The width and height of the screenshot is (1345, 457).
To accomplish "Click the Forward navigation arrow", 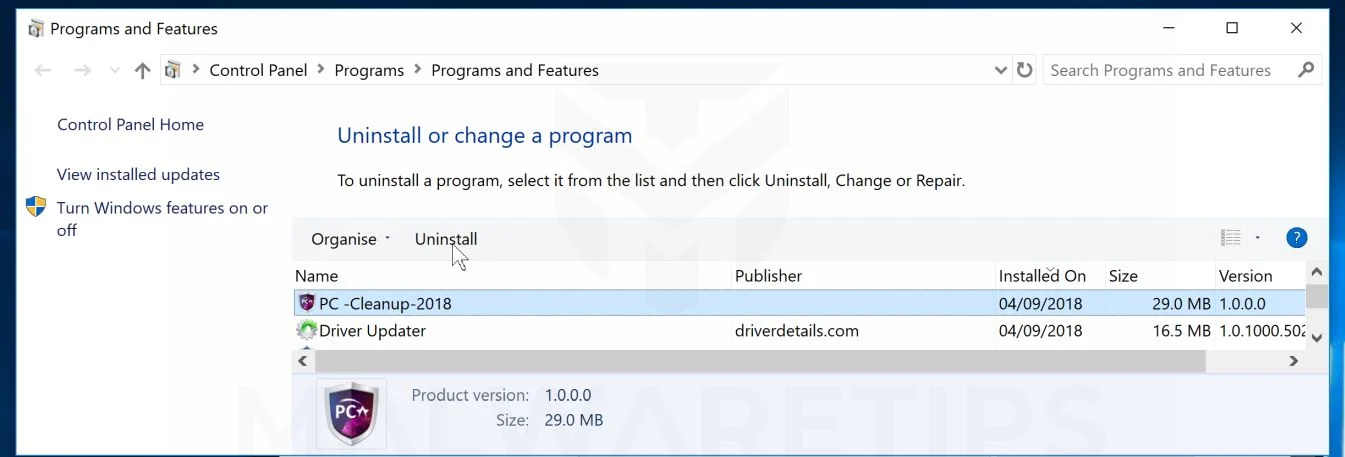I will [x=83, y=71].
